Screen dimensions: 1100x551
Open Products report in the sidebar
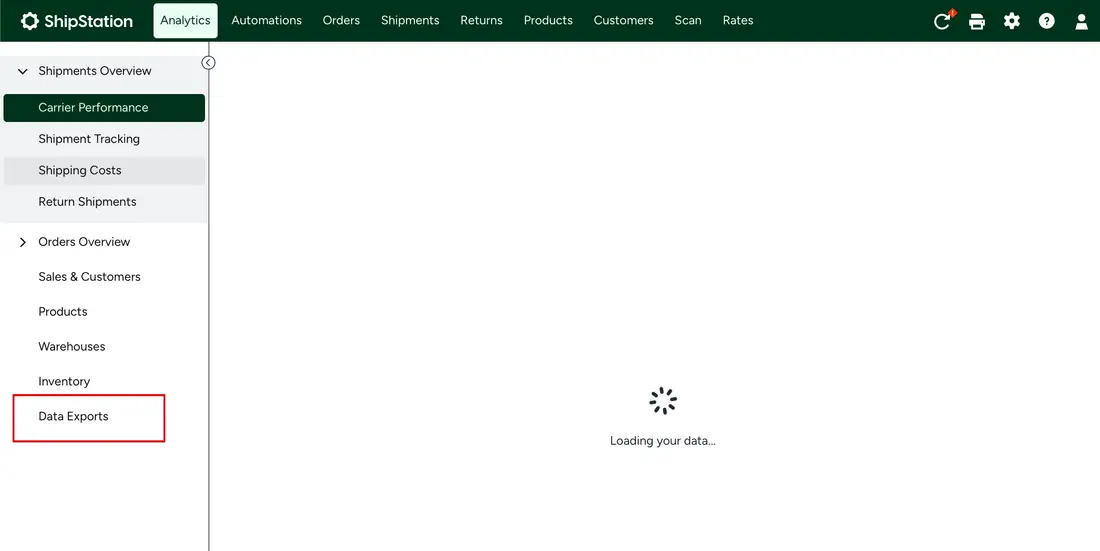pyautogui.click(x=62, y=312)
